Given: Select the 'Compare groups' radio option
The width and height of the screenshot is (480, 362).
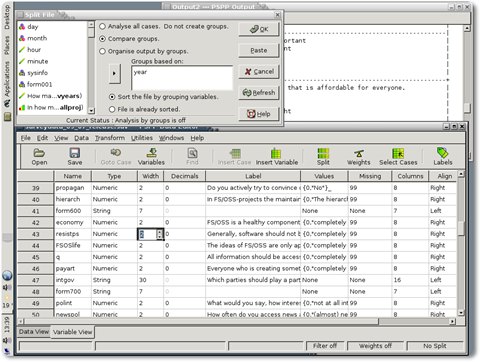Looking at the screenshot, I should point(102,39).
